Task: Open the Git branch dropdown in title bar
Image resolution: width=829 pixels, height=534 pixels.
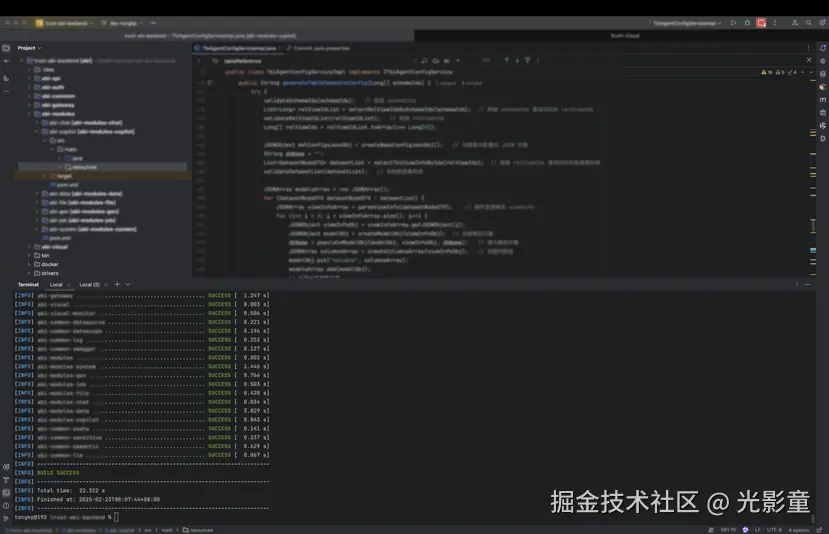Action: tap(122, 23)
